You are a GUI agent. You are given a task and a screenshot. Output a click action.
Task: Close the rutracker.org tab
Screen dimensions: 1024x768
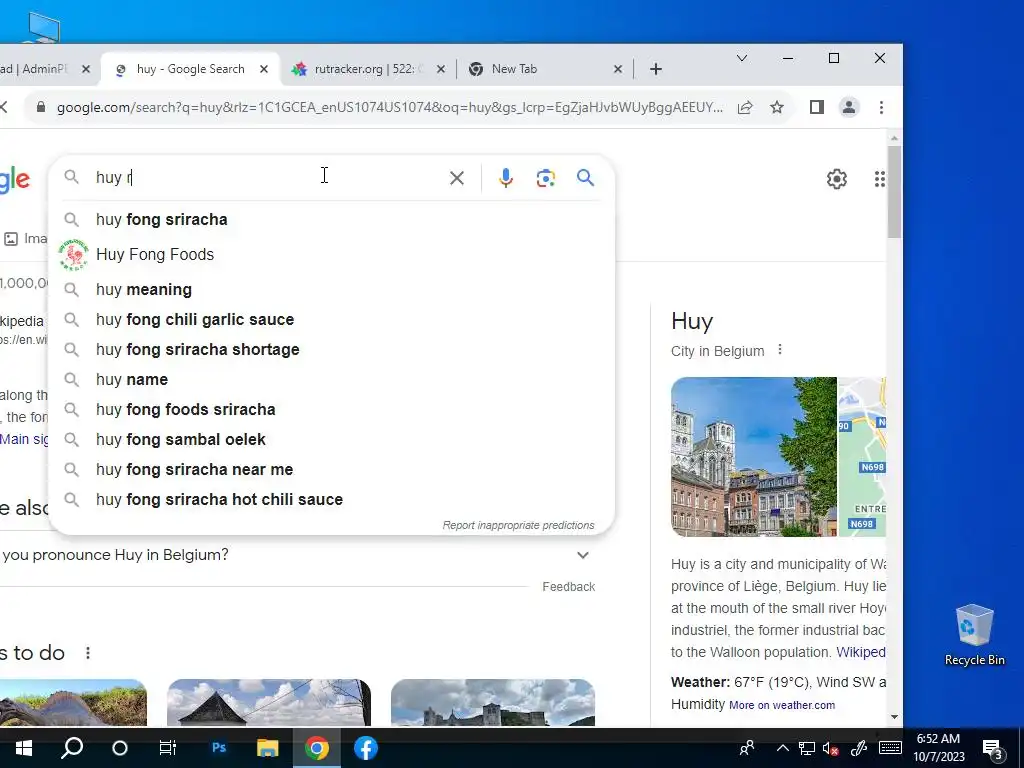441,69
